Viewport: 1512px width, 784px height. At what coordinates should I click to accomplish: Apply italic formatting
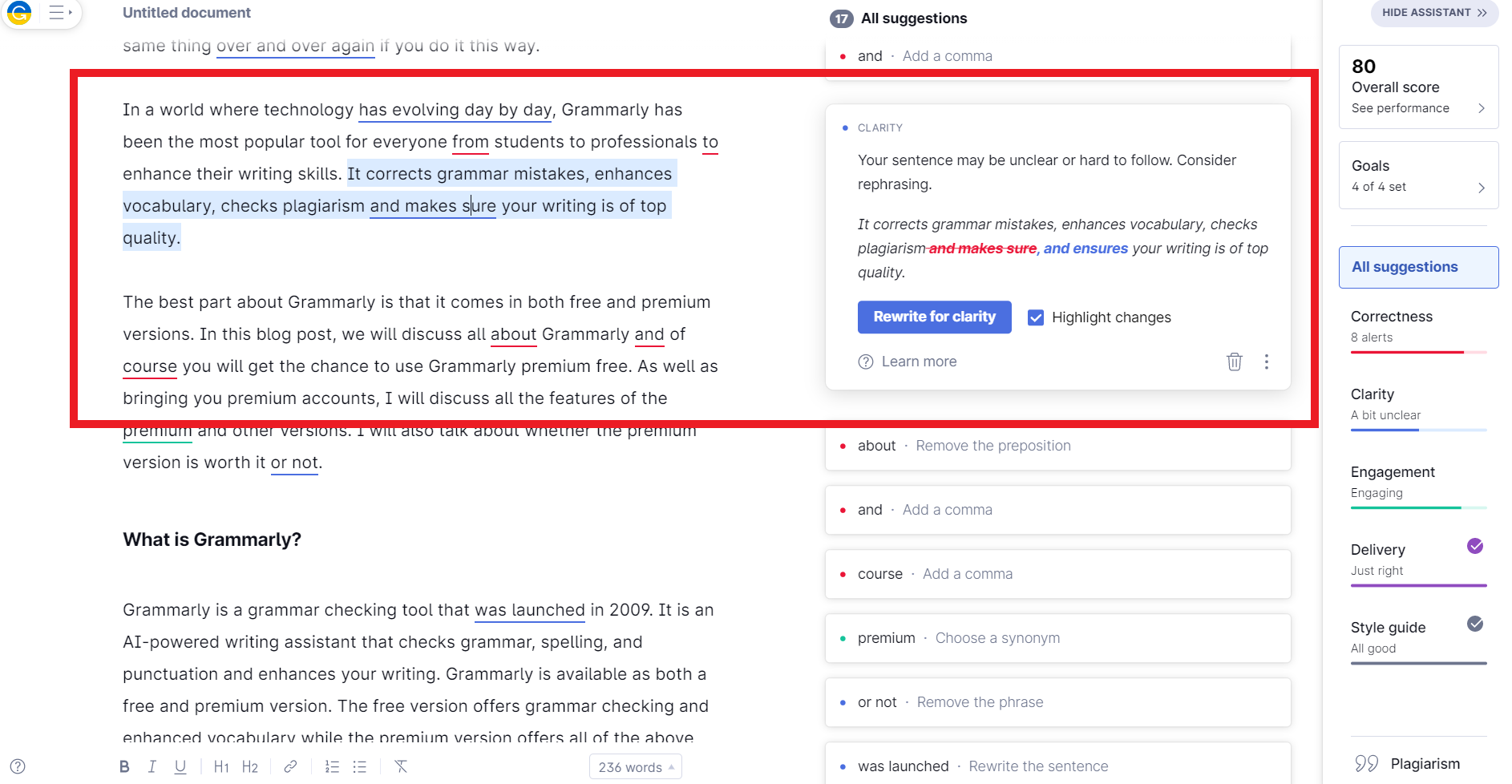pos(152,766)
